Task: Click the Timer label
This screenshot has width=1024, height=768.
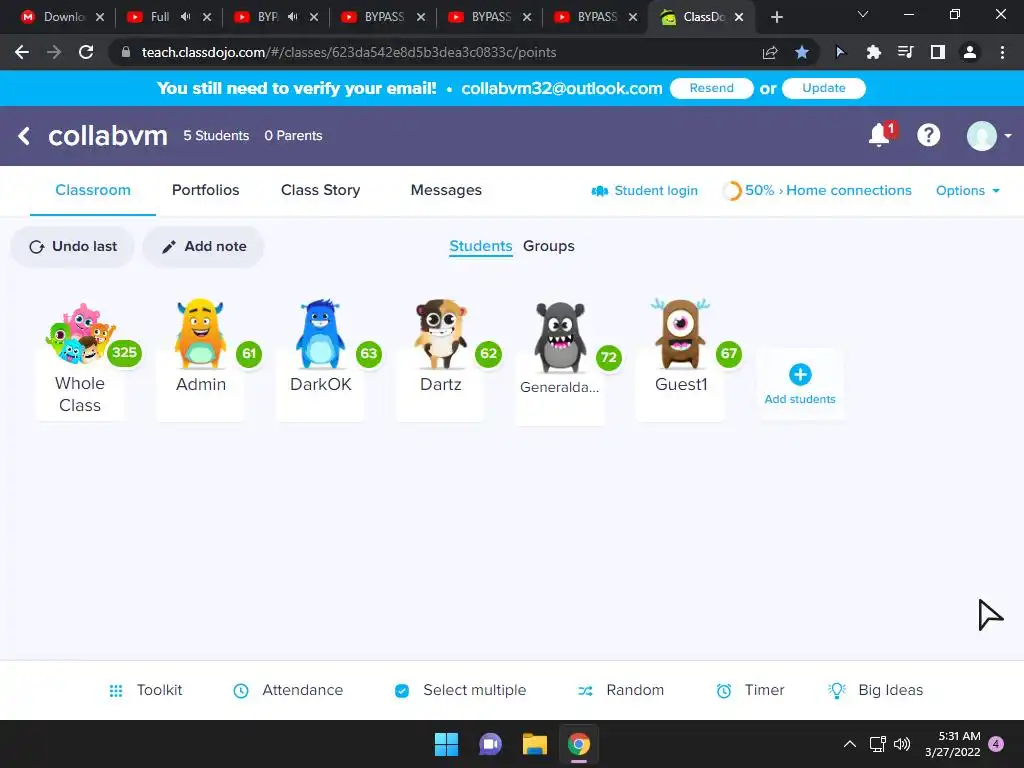Action: tap(764, 690)
